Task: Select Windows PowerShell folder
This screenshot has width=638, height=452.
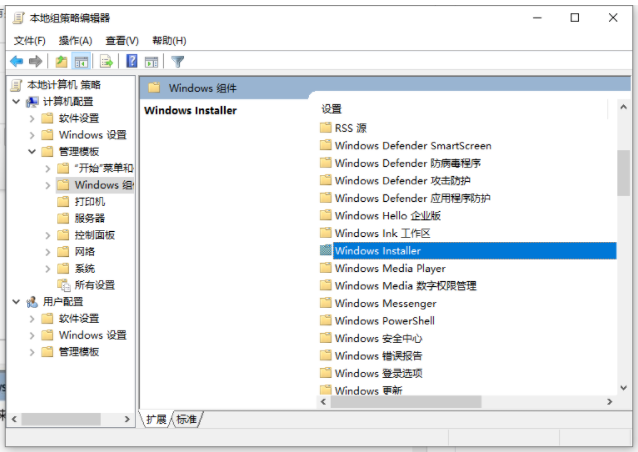Action: point(385,321)
